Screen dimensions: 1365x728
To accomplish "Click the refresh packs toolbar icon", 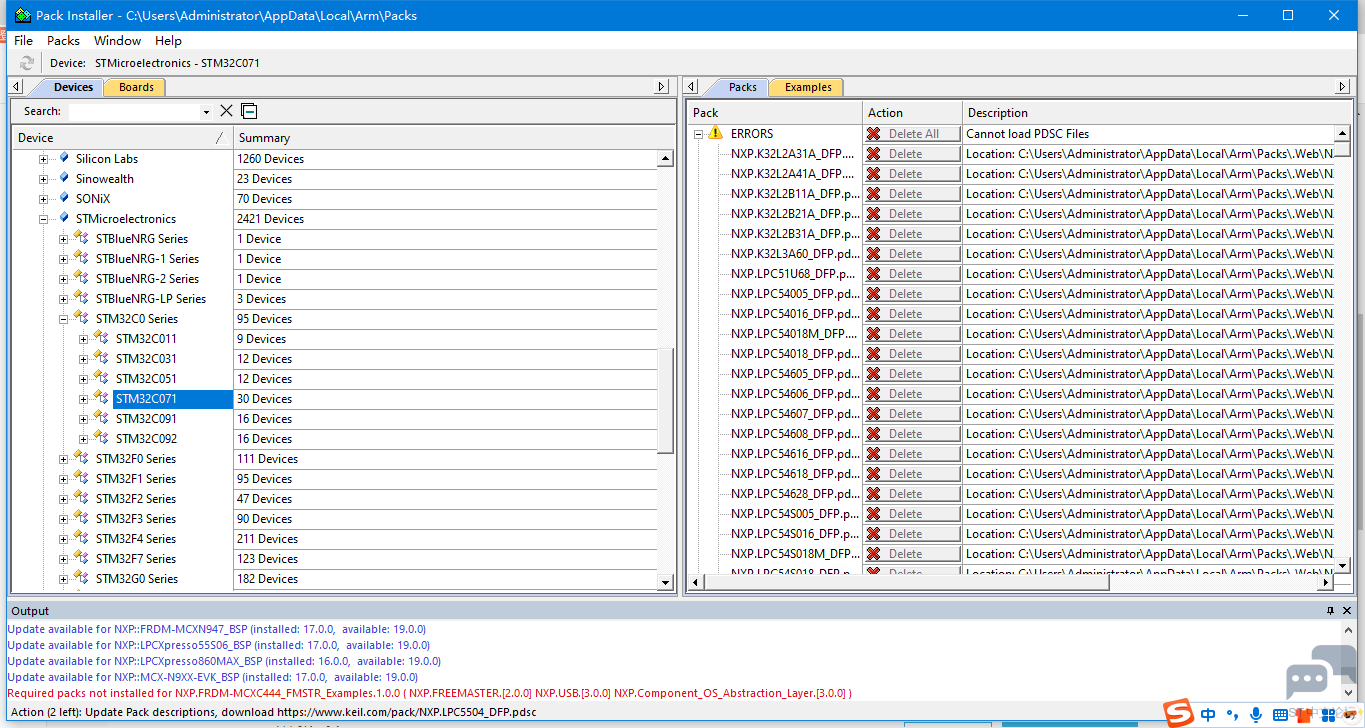I will point(27,63).
